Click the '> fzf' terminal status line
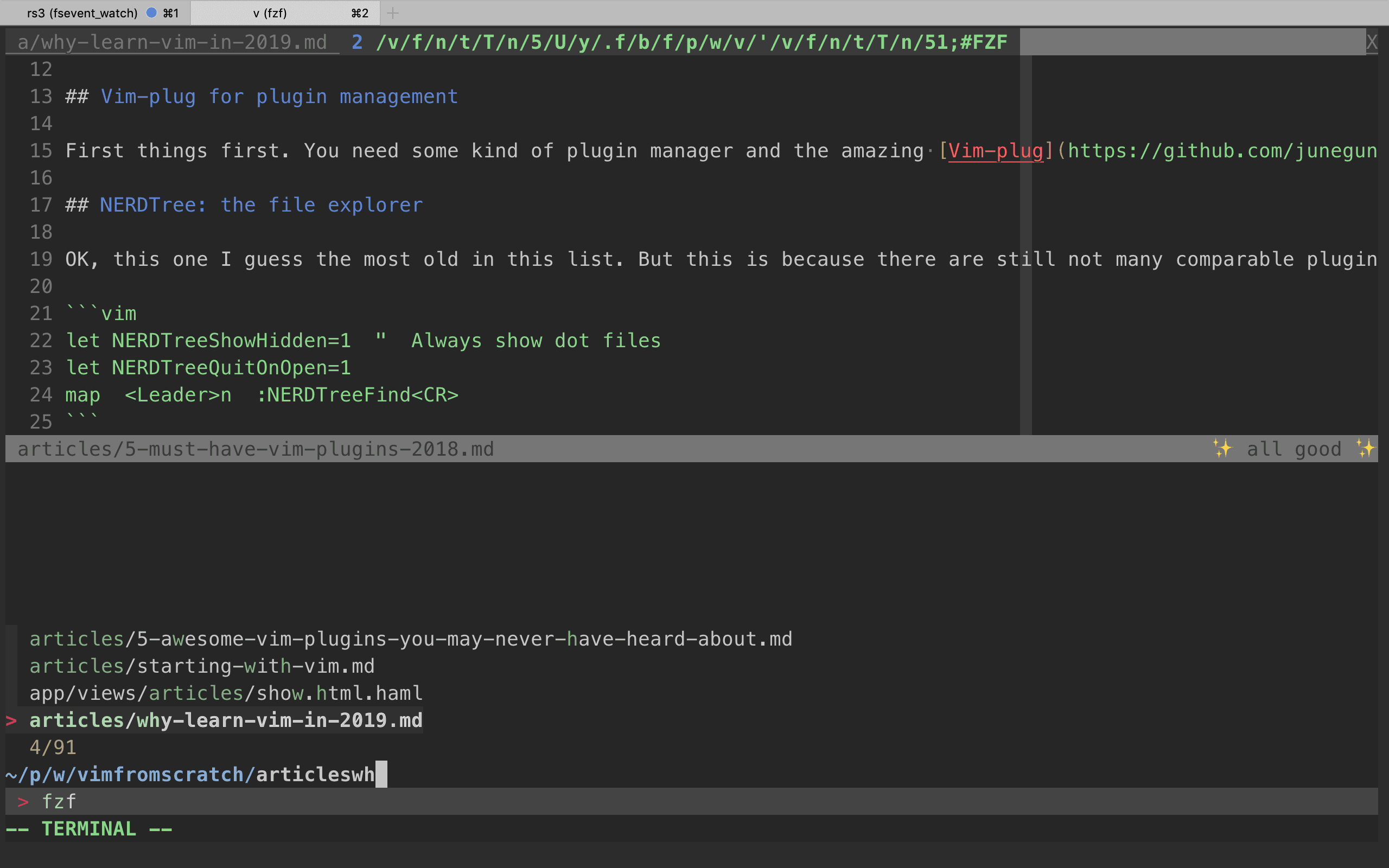This screenshot has width=1389, height=868. coord(692,801)
